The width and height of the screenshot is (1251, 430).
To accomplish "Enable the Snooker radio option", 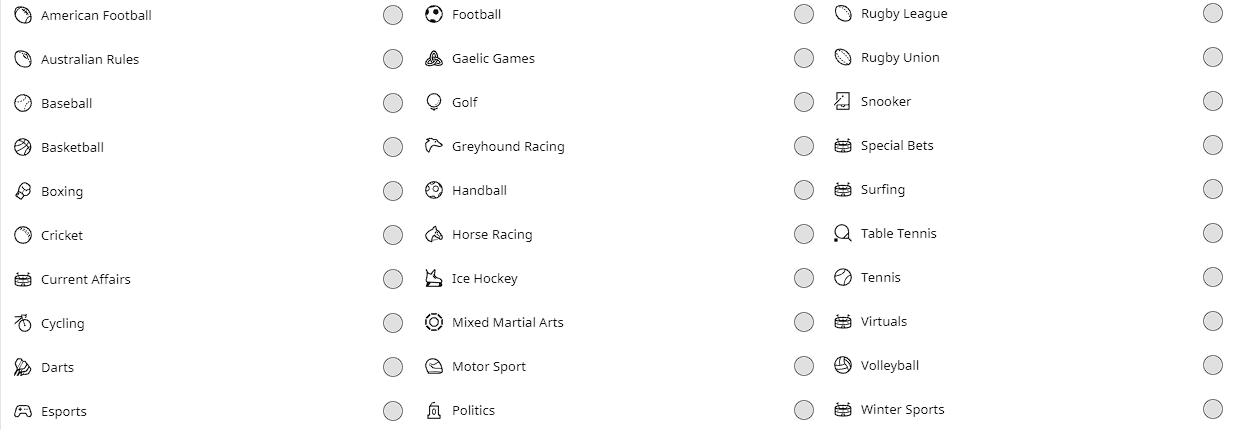I will point(1213,101).
